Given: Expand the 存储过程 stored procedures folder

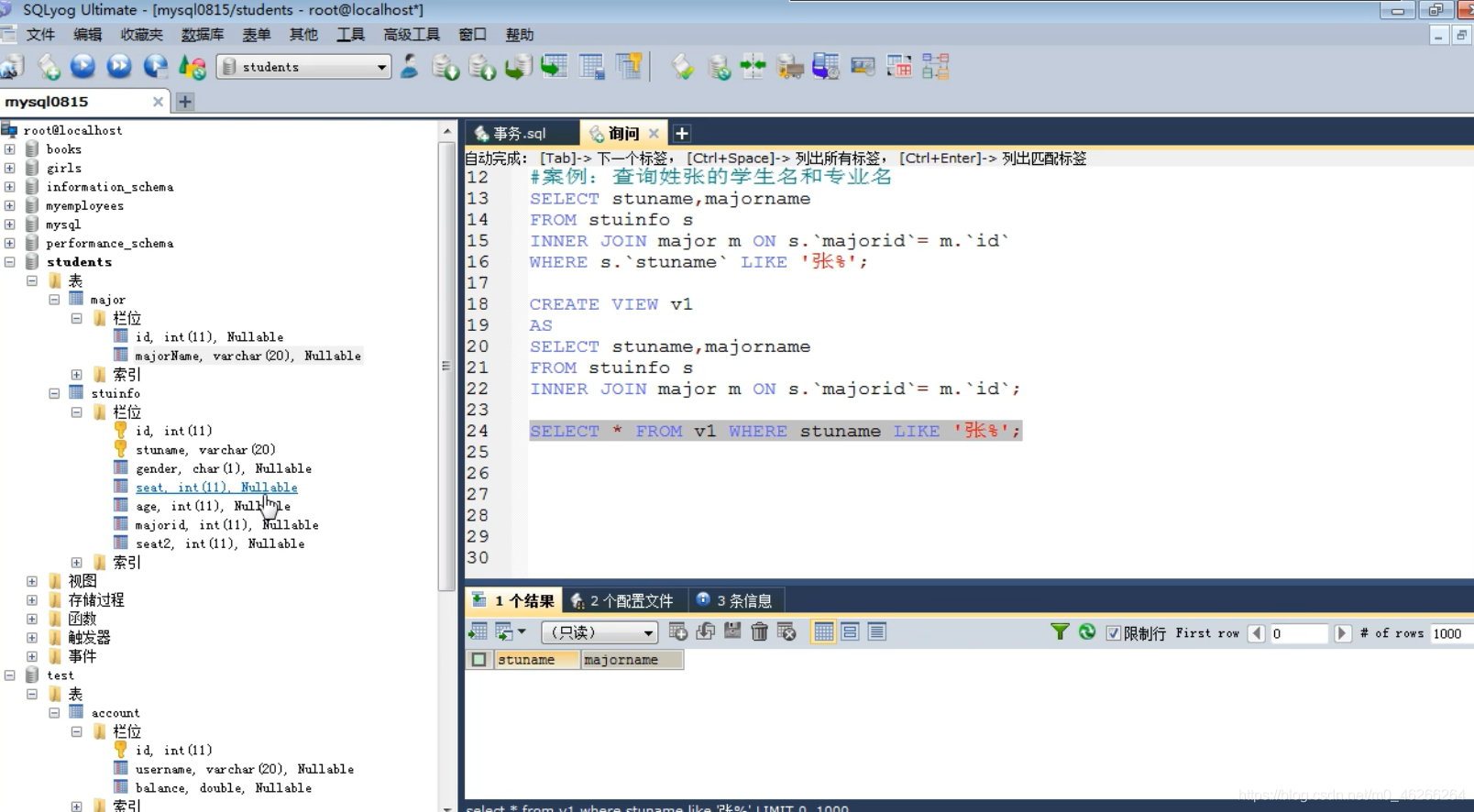Looking at the screenshot, I should 32,600.
